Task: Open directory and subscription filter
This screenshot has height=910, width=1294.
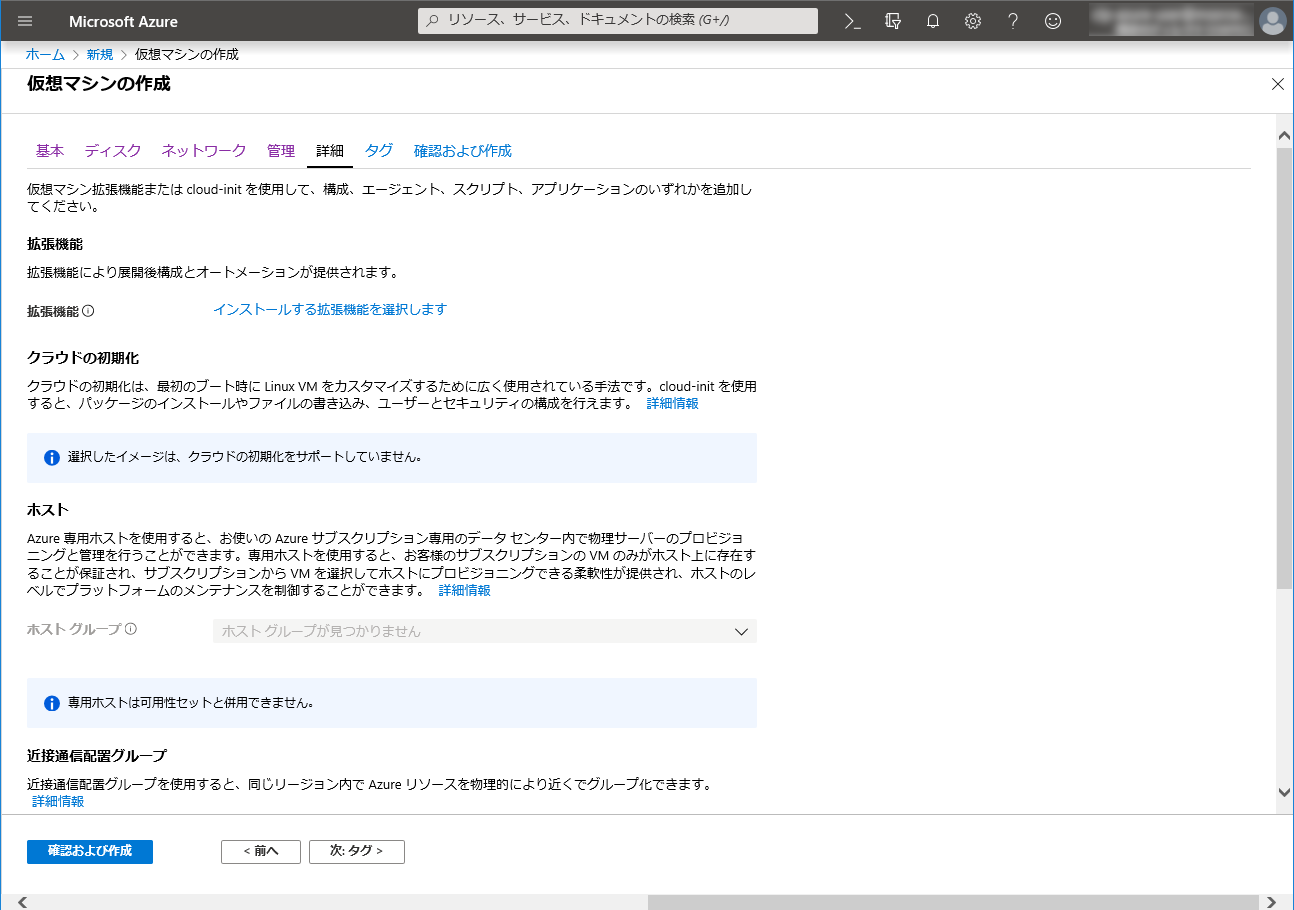Action: [x=893, y=21]
